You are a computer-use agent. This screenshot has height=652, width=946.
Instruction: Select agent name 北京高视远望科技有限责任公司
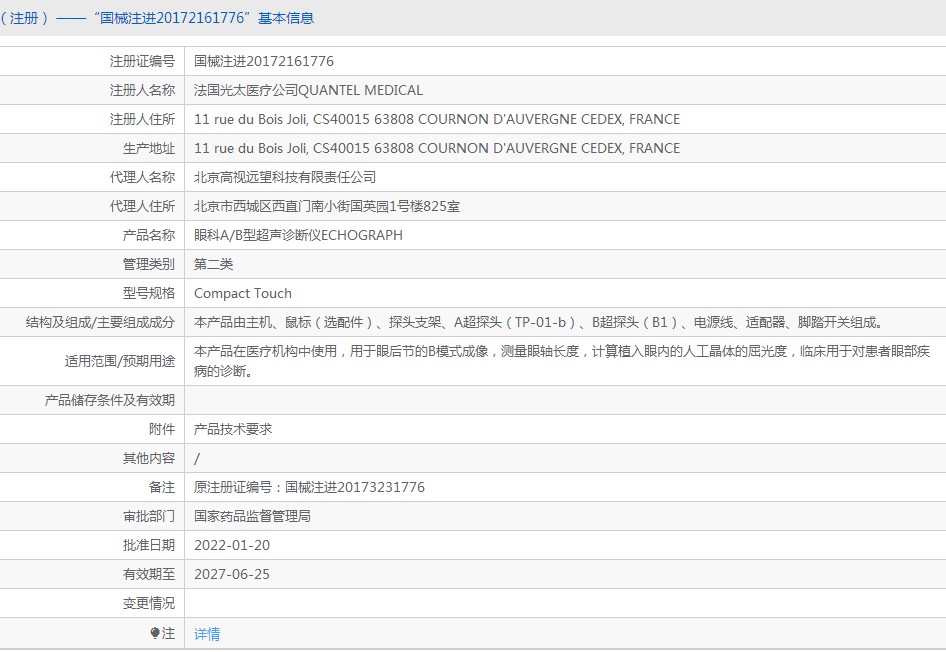click(285, 177)
